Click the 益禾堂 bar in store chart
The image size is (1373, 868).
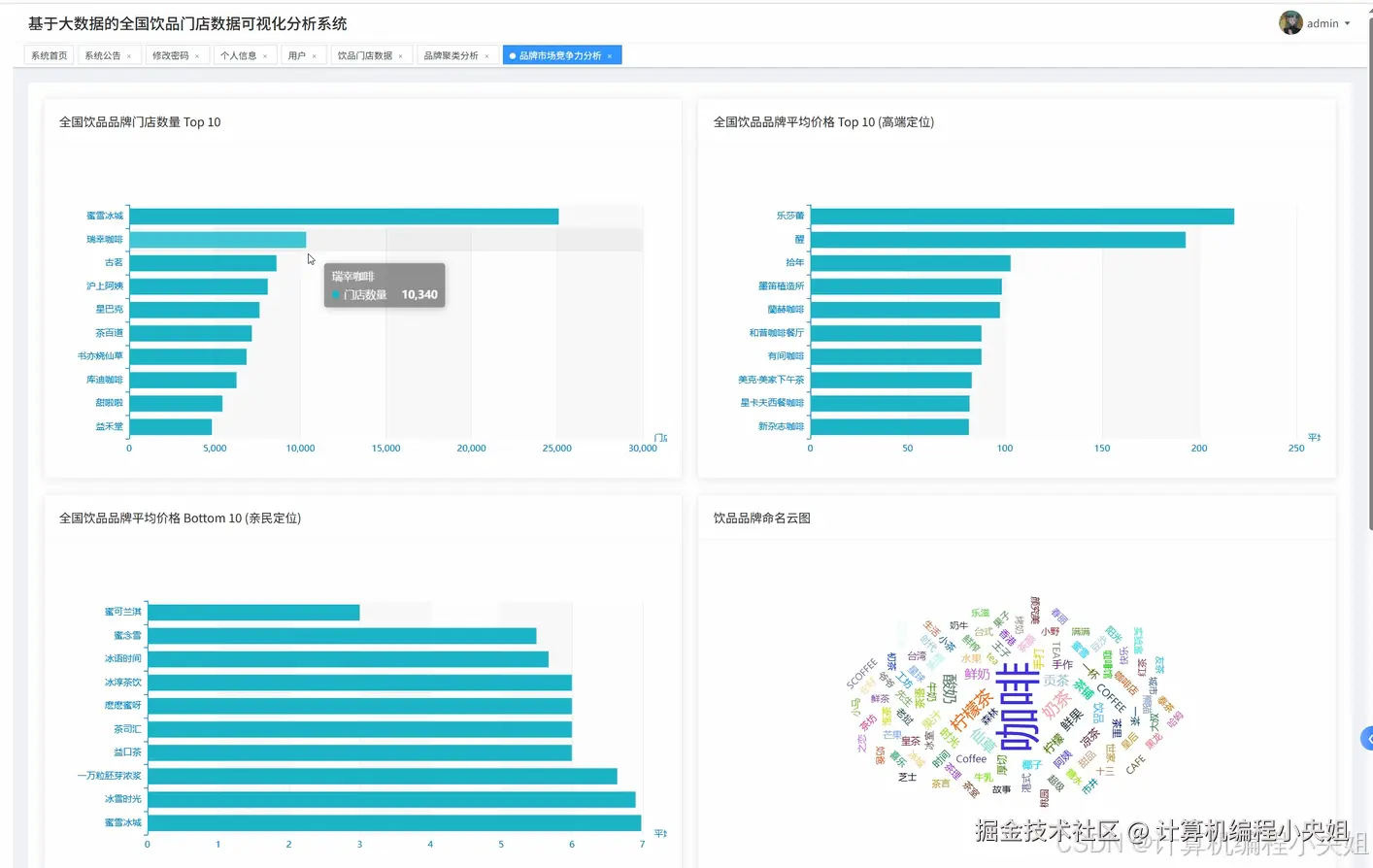(170, 426)
